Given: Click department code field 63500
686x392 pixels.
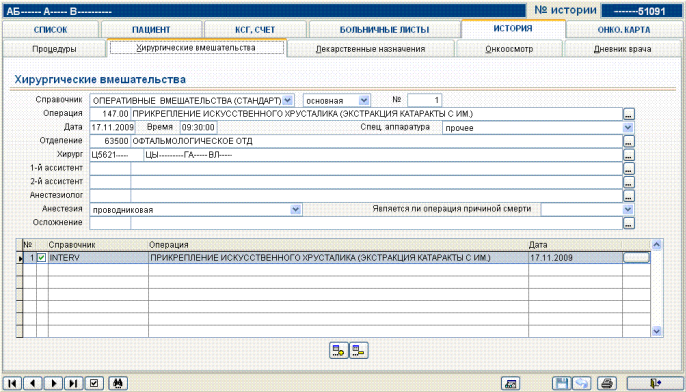Looking at the screenshot, I should coord(110,141).
